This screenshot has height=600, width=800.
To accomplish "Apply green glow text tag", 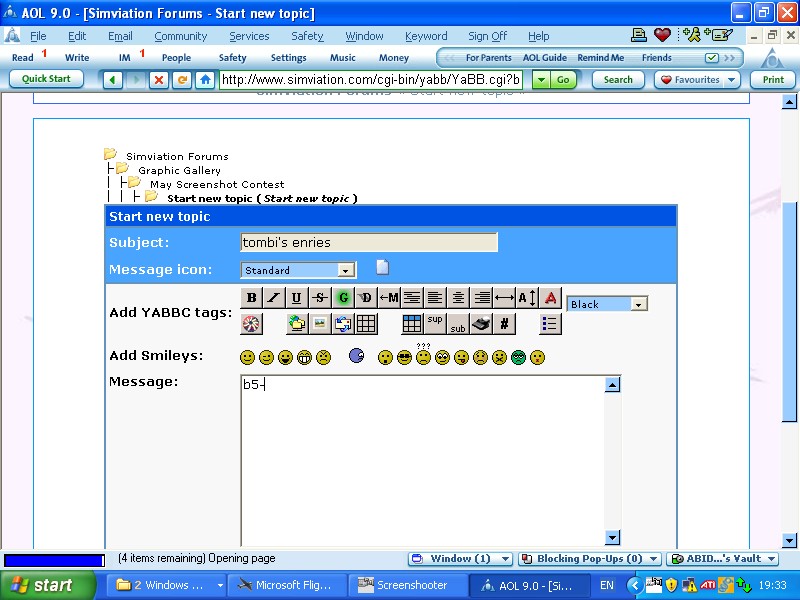I will click(x=343, y=297).
